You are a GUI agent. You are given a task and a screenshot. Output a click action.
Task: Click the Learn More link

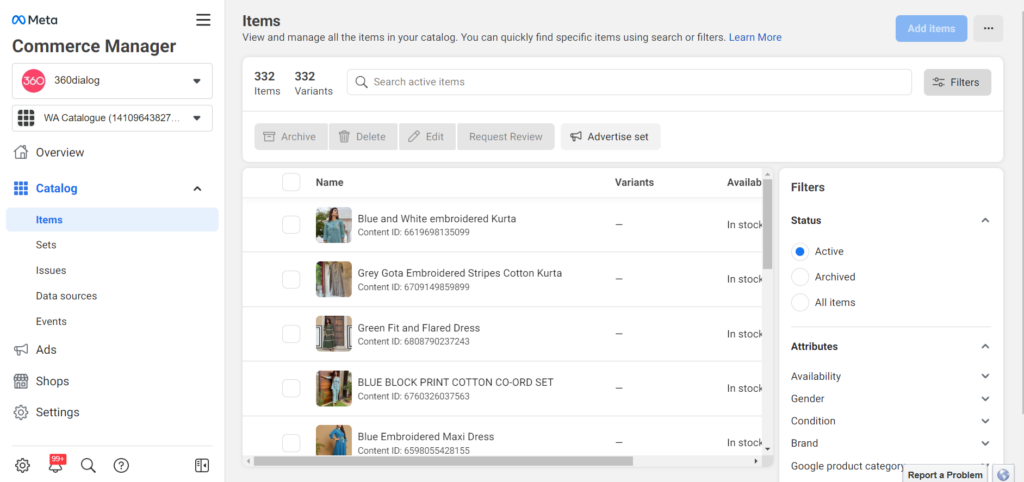(x=755, y=37)
